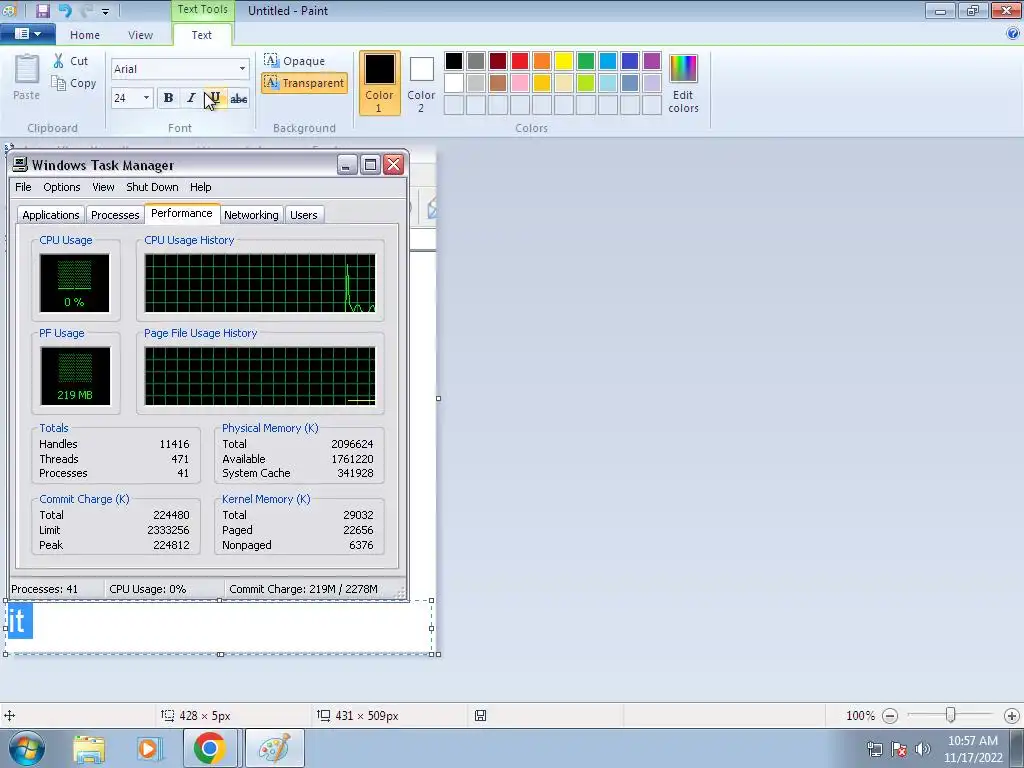The width and height of the screenshot is (1024, 768).
Task: Select Color 1 foreground button
Action: pos(379,83)
